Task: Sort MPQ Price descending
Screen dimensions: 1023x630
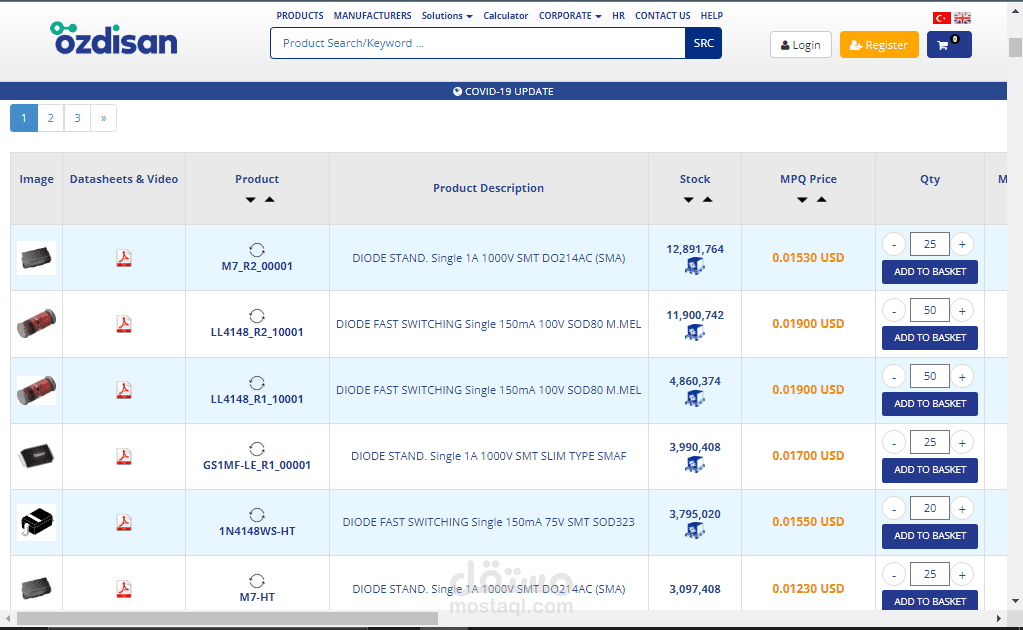Action: pos(802,200)
